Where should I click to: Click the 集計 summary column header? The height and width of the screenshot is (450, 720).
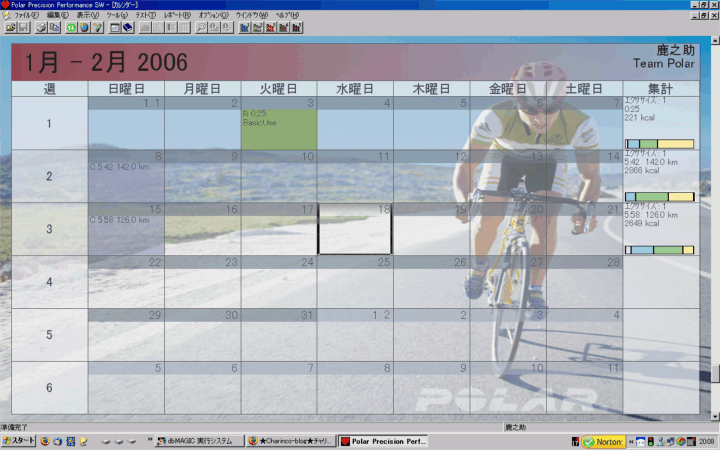click(659, 89)
